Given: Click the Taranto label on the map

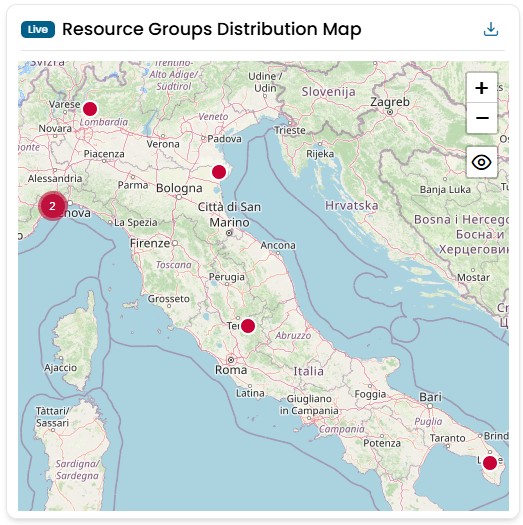Looking at the screenshot, I should pos(447,438).
